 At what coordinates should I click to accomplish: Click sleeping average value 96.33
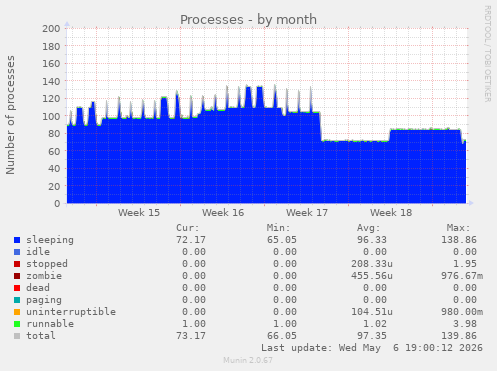(372, 240)
